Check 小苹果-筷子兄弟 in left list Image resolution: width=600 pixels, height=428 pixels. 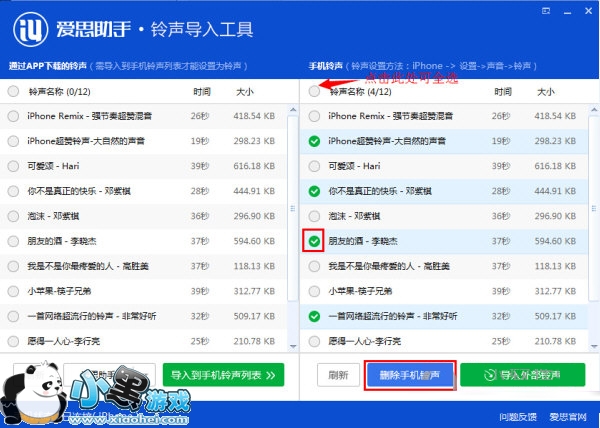tap(13, 291)
